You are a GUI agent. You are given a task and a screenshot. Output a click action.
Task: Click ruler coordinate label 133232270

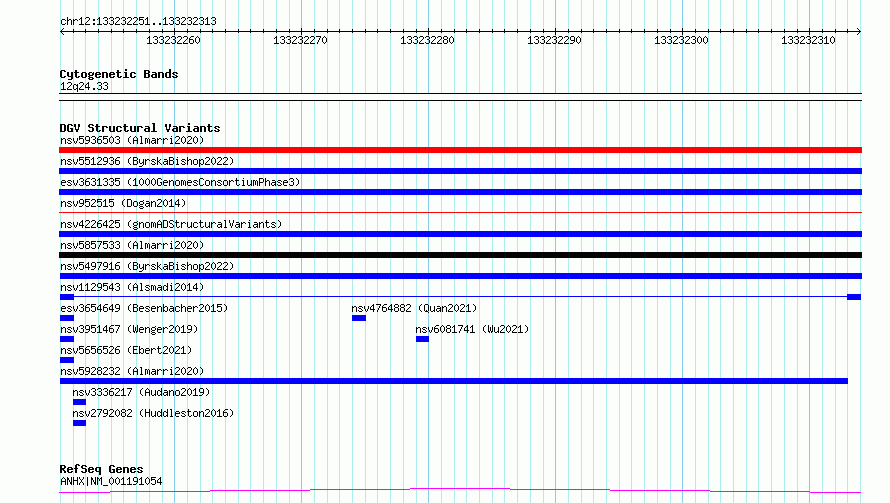pos(300,40)
